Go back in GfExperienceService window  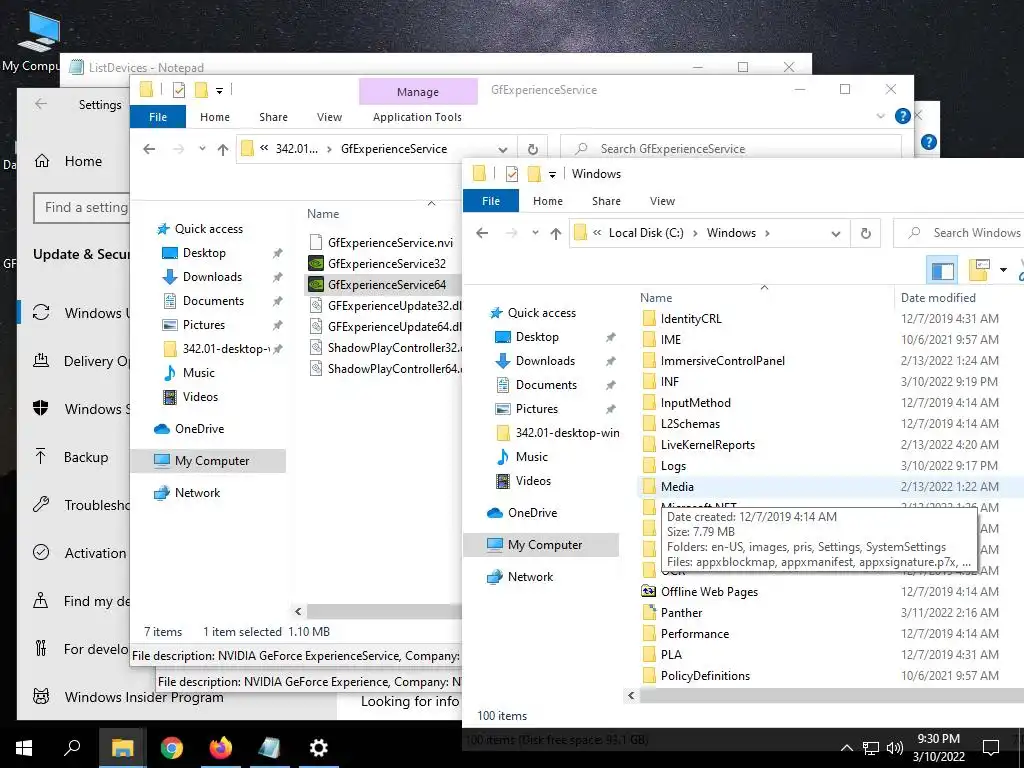[149, 149]
